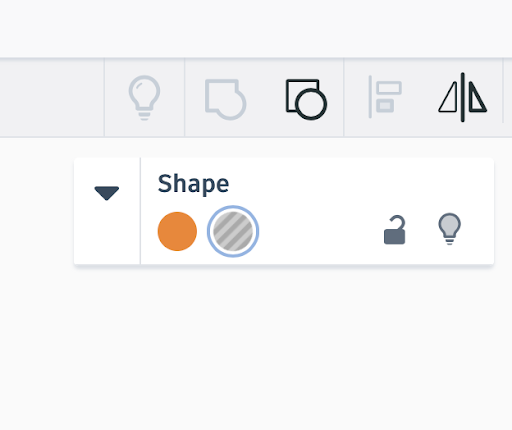Choose the overlapping rectangle and circle icon

(306, 99)
